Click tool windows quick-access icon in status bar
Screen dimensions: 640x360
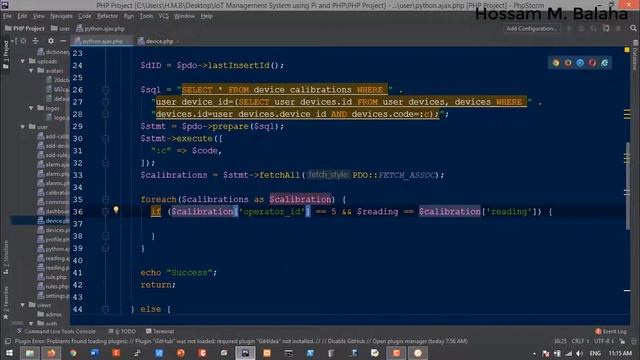point(8,341)
